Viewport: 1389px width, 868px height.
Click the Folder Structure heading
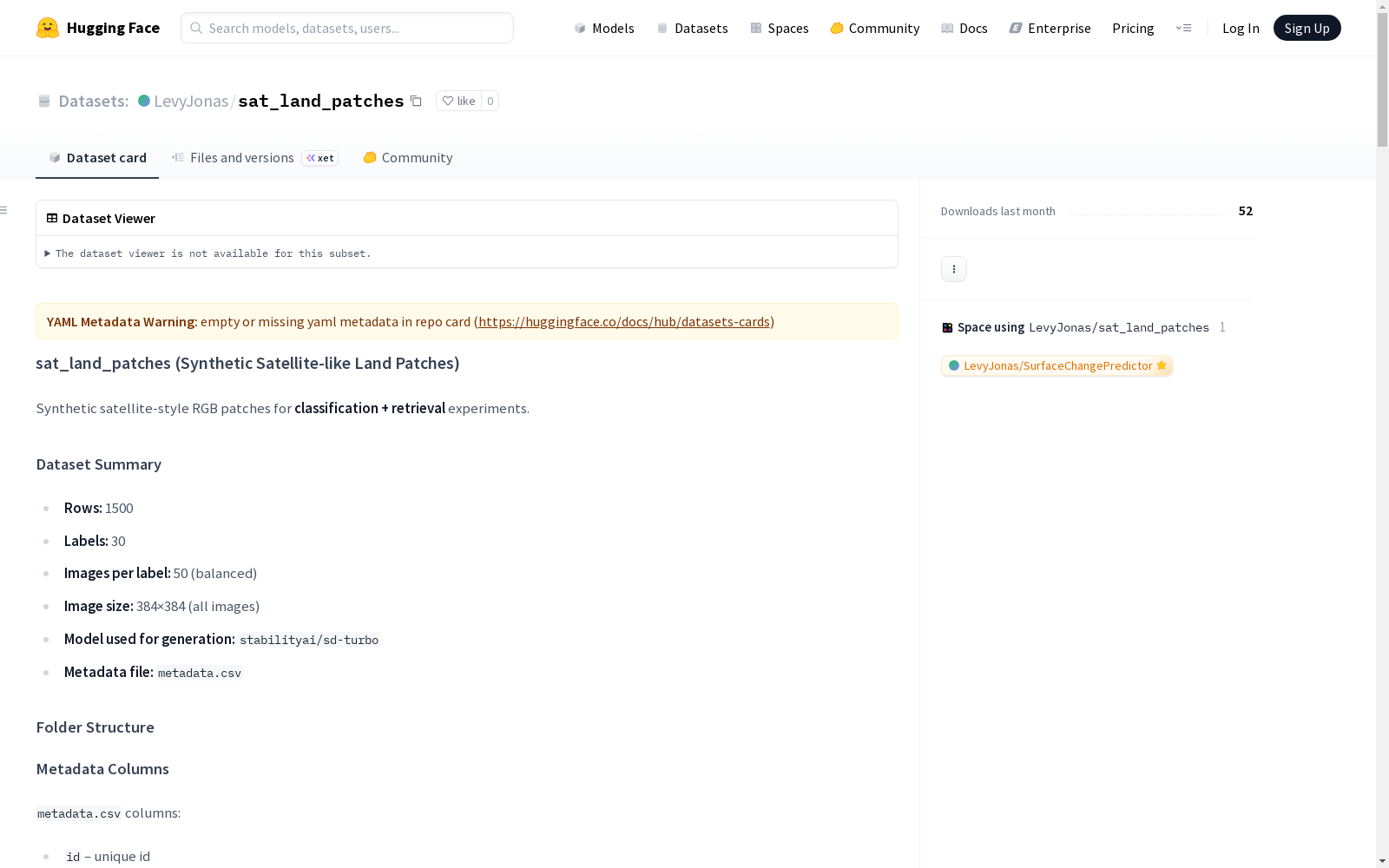click(x=95, y=727)
